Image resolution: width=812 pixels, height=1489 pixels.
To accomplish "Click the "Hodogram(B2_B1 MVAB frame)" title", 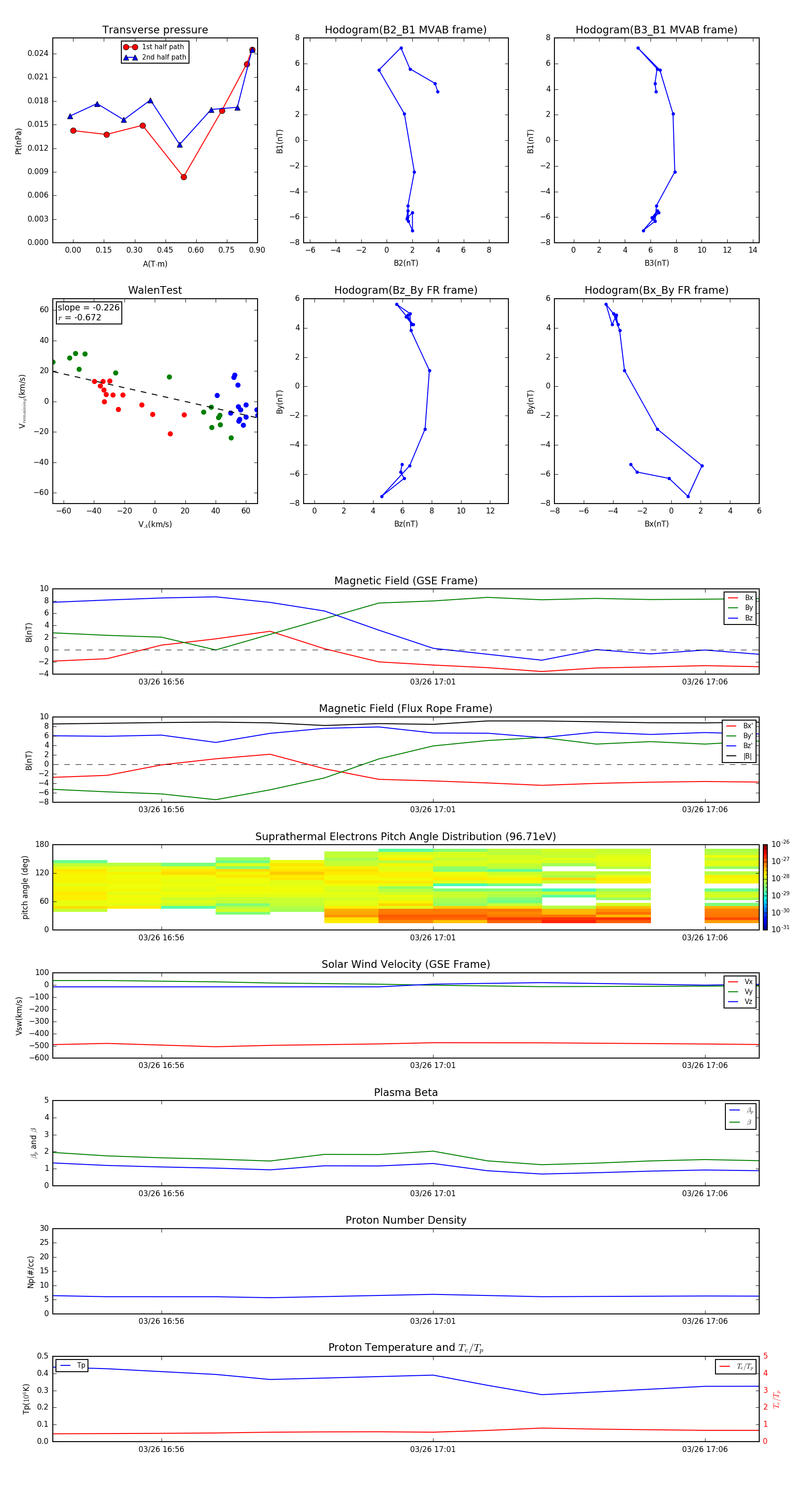I will (406, 29).
